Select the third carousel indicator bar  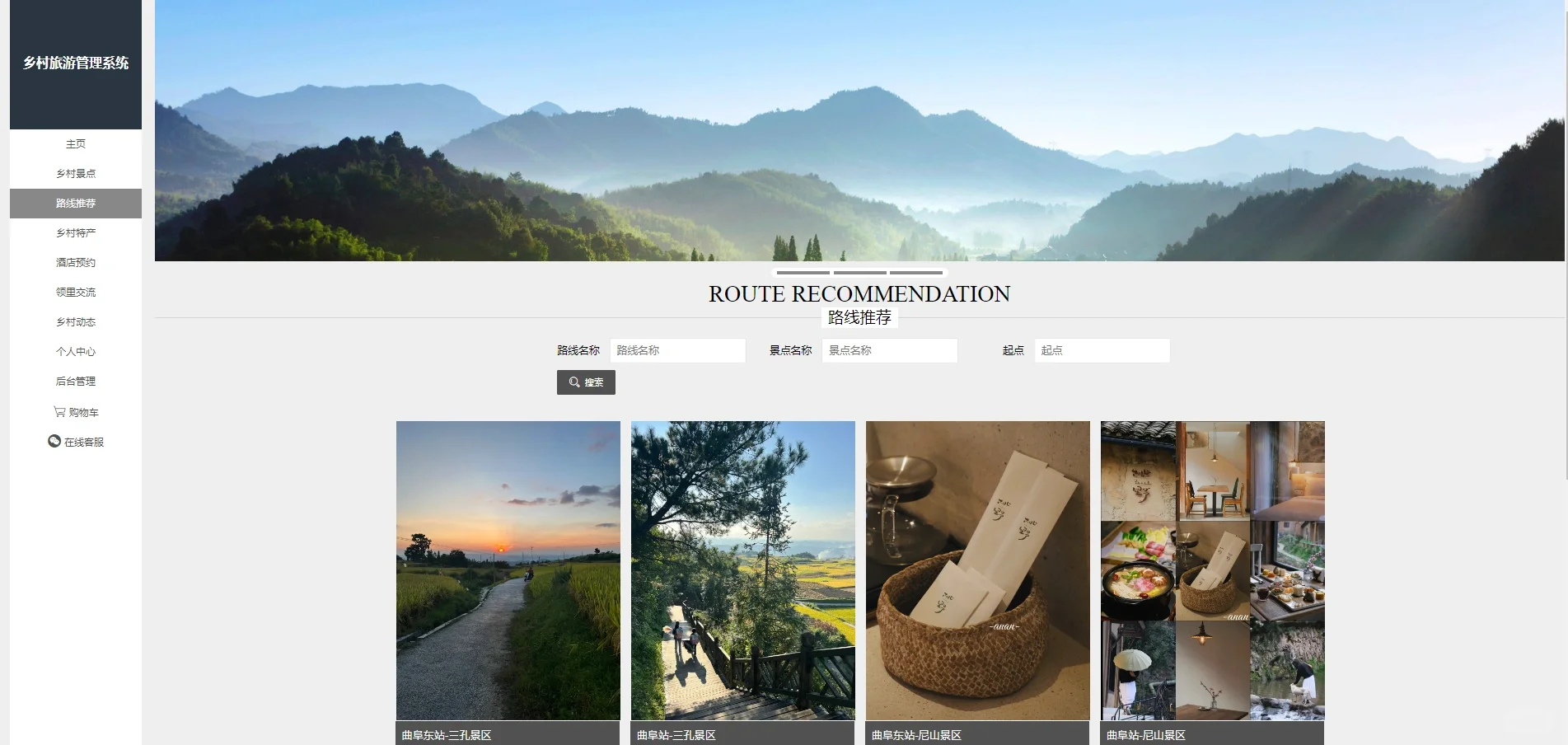[916, 272]
